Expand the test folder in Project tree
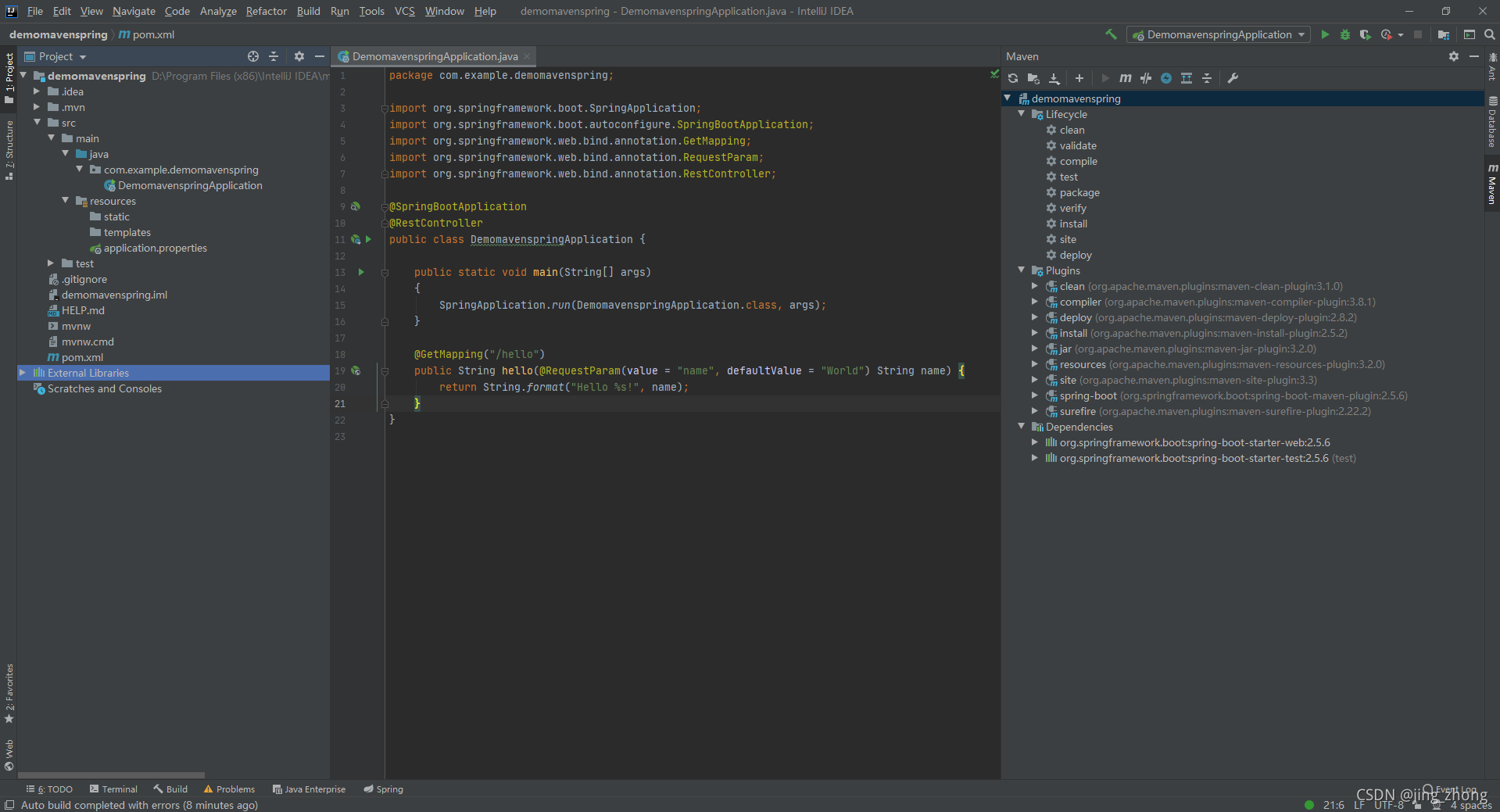The height and width of the screenshot is (812, 1500). point(51,263)
